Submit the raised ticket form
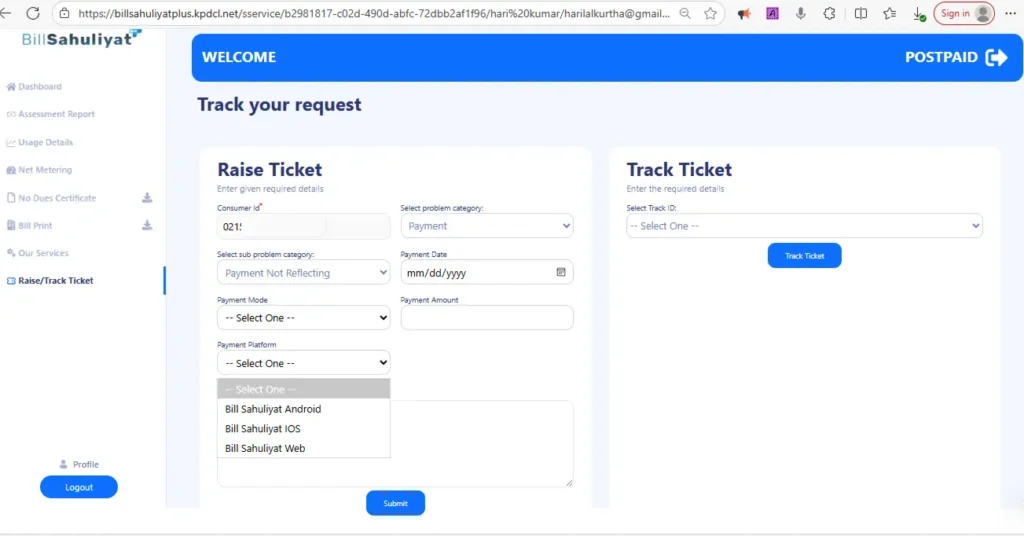Image resolution: width=1024 pixels, height=536 pixels. pos(395,503)
